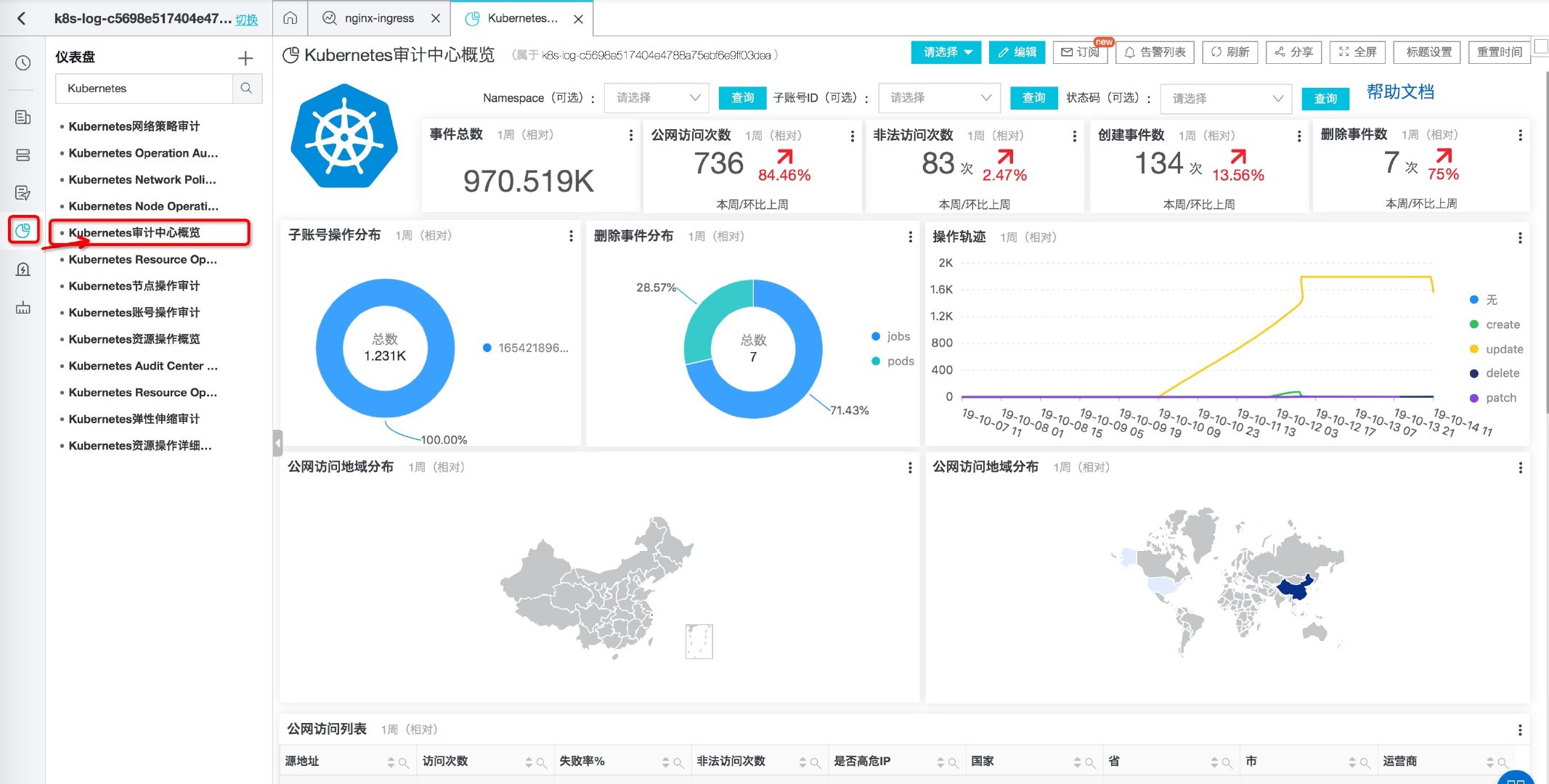Expand the Namespace dropdown
Image resolution: width=1549 pixels, height=784 pixels.
pyautogui.click(x=657, y=98)
